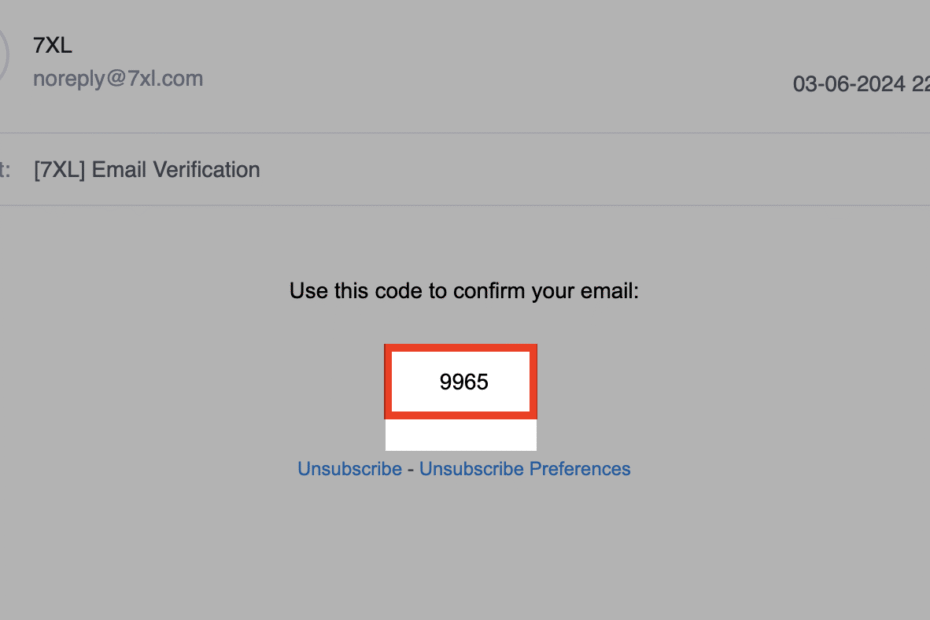Click the 'Use this code' instruction text
The image size is (930, 620).
[463, 292]
